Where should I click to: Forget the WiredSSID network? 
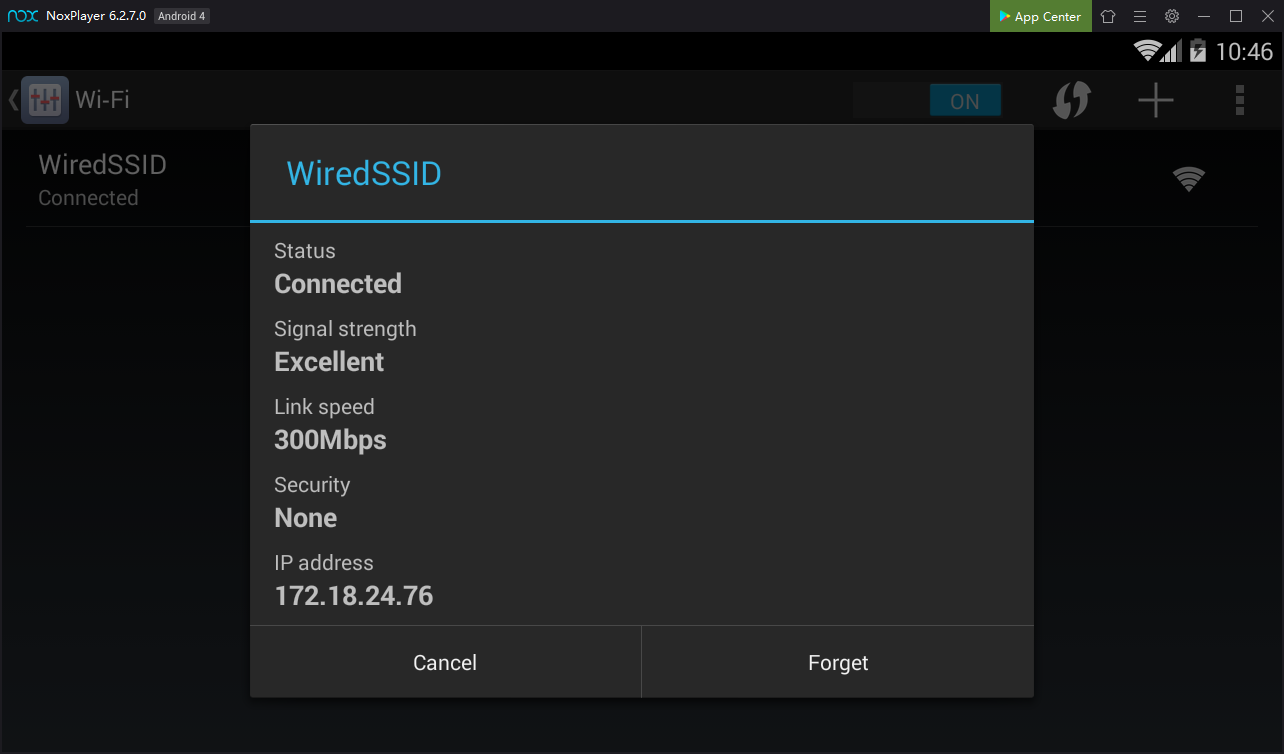(837, 663)
